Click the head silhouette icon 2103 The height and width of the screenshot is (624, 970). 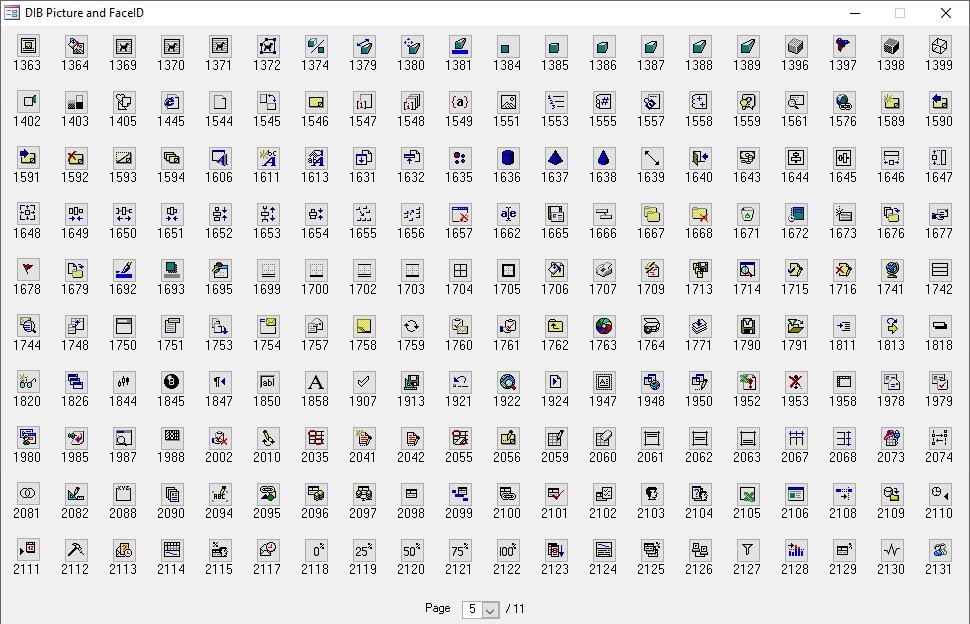[651, 494]
